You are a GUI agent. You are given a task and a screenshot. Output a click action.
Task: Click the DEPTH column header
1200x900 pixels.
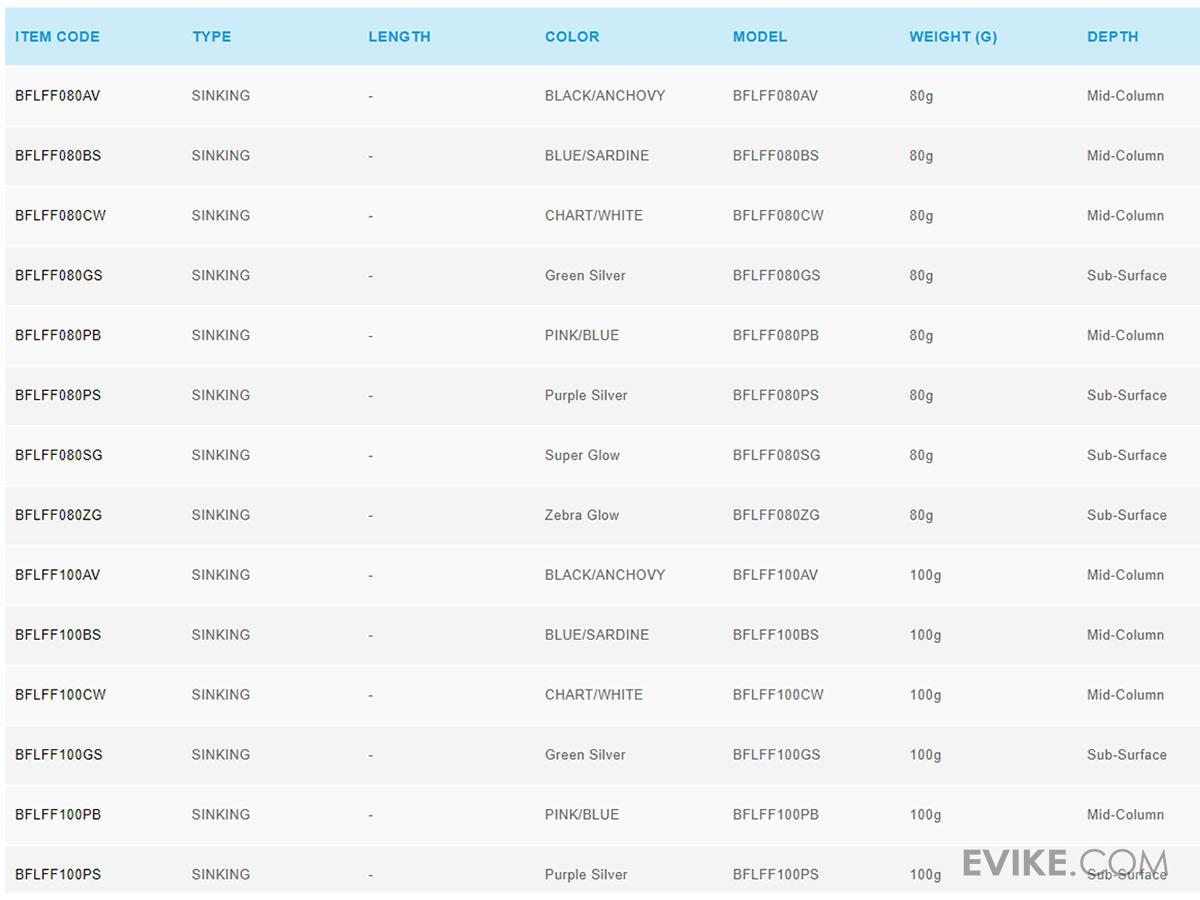[1112, 37]
